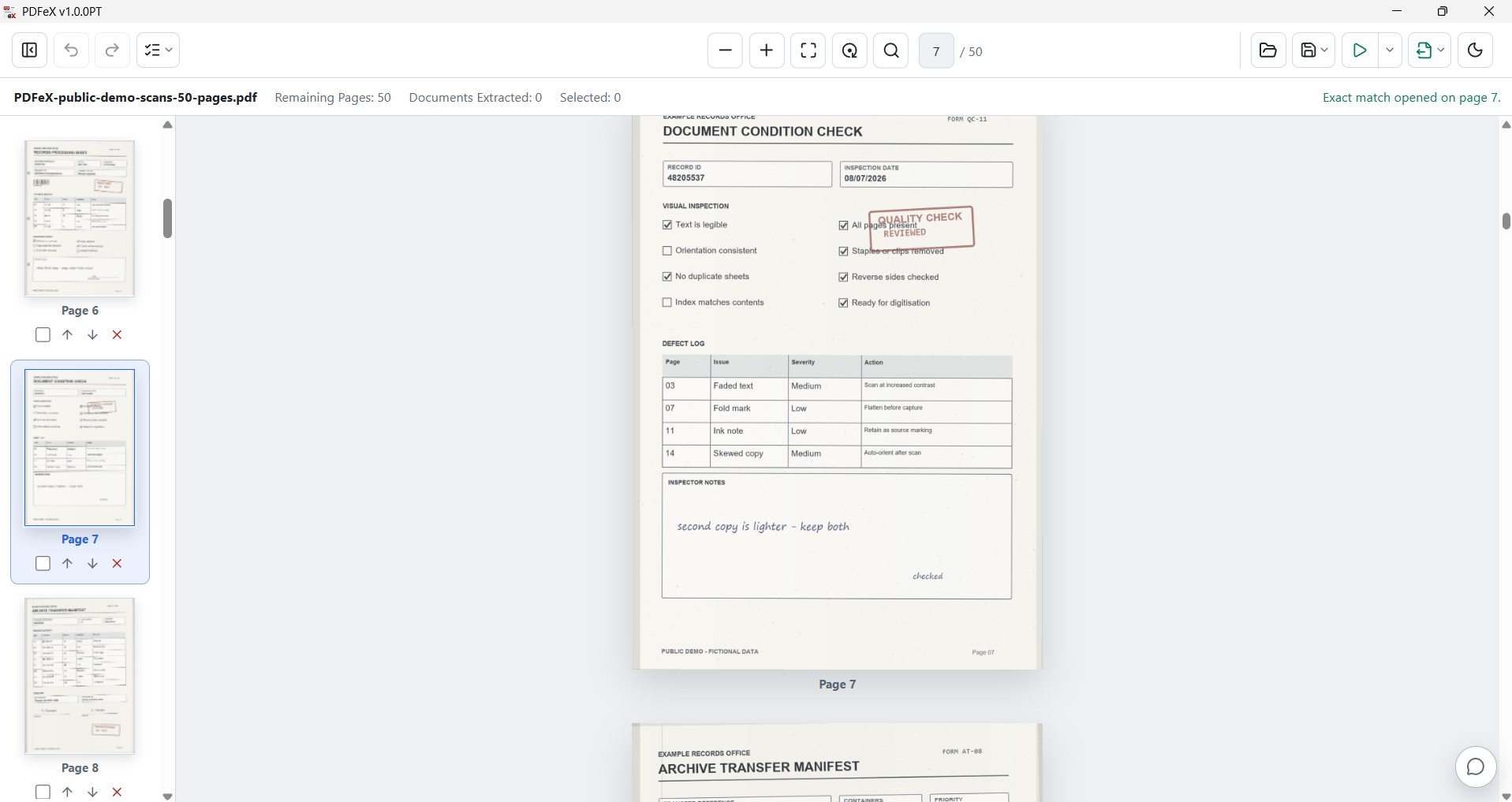Click the fit-to-screen icon

tap(808, 50)
